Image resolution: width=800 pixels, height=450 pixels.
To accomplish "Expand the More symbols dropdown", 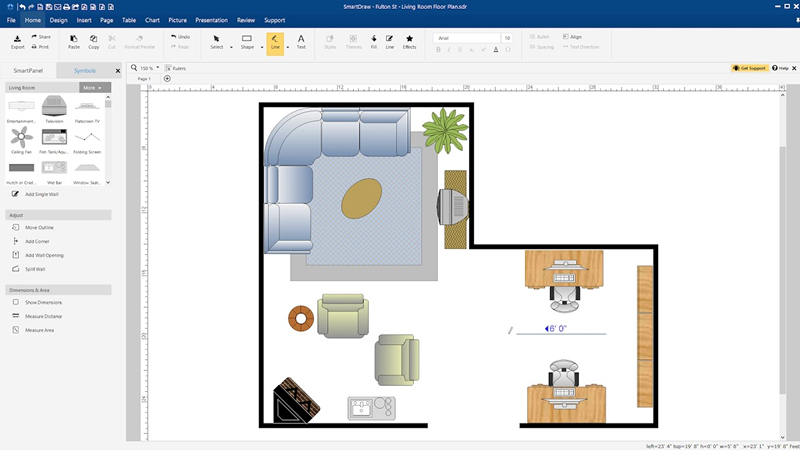I will (x=95, y=88).
